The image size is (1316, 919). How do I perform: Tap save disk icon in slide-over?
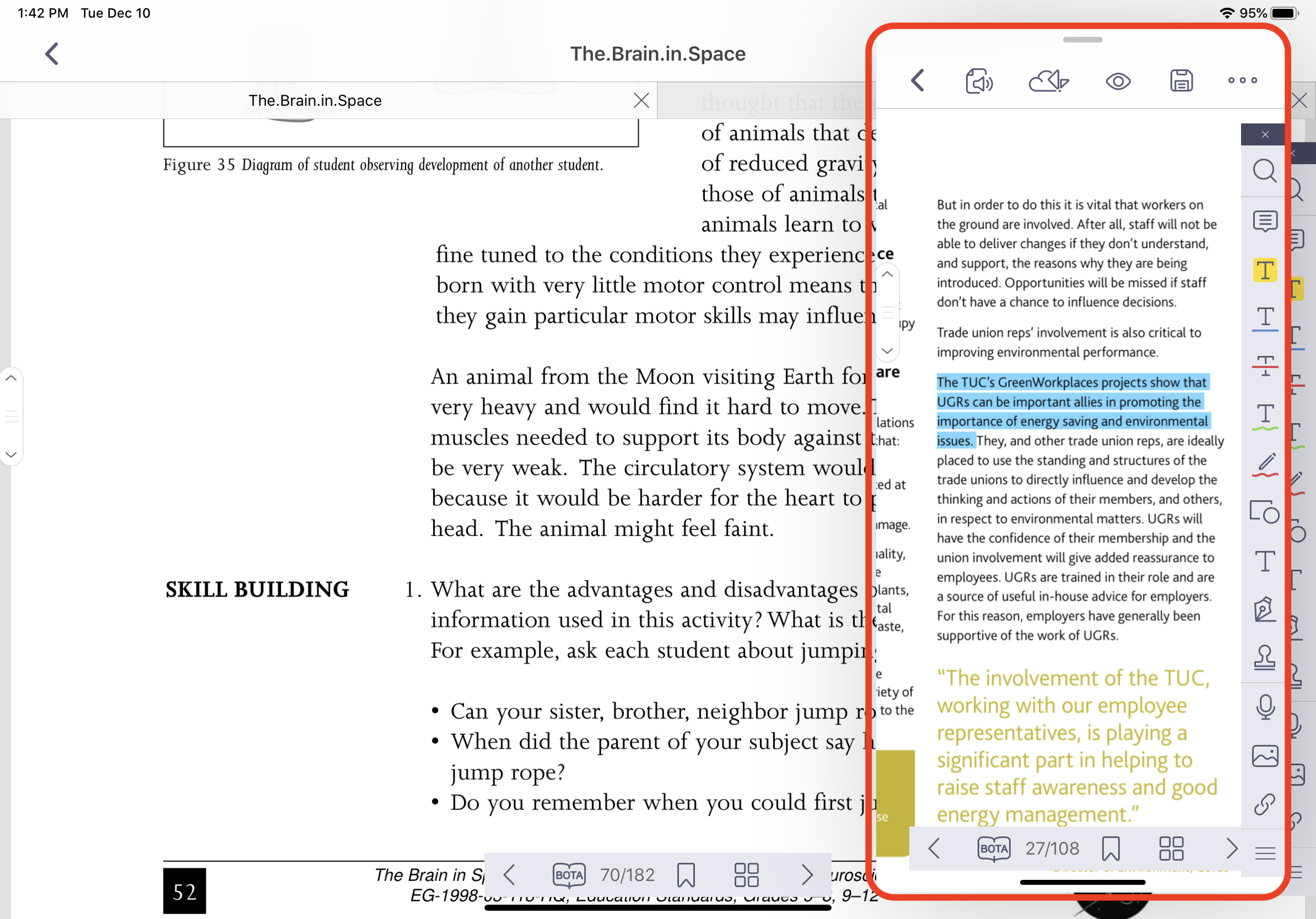(1182, 81)
